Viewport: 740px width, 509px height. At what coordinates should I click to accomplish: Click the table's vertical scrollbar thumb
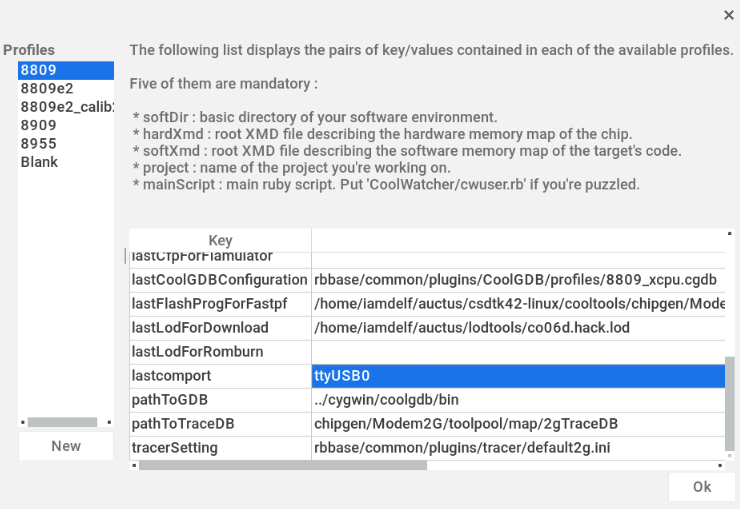click(731, 403)
